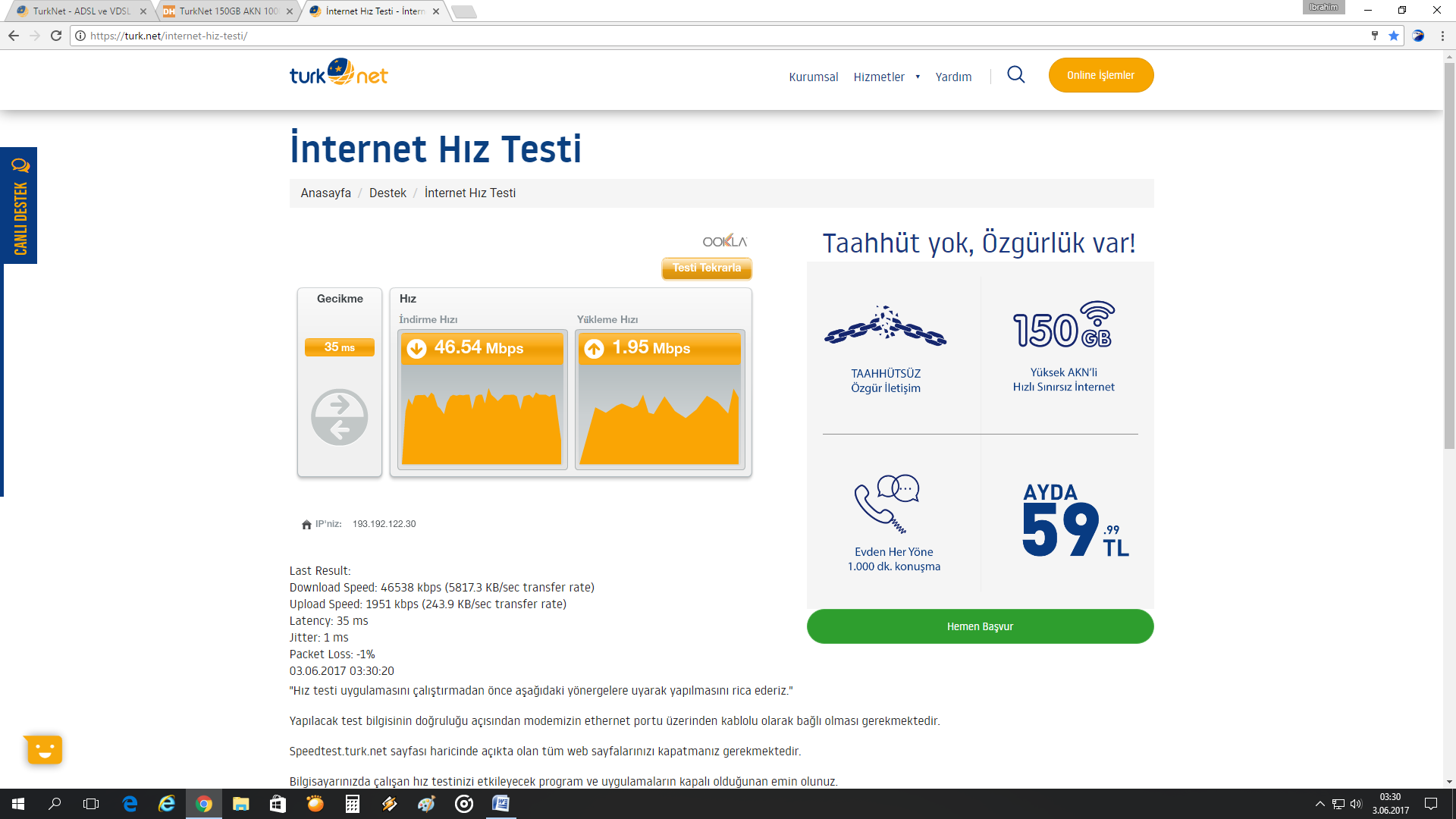
Task: Go to the Destek breadcrumb link
Action: pyautogui.click(x=388, y=193)
